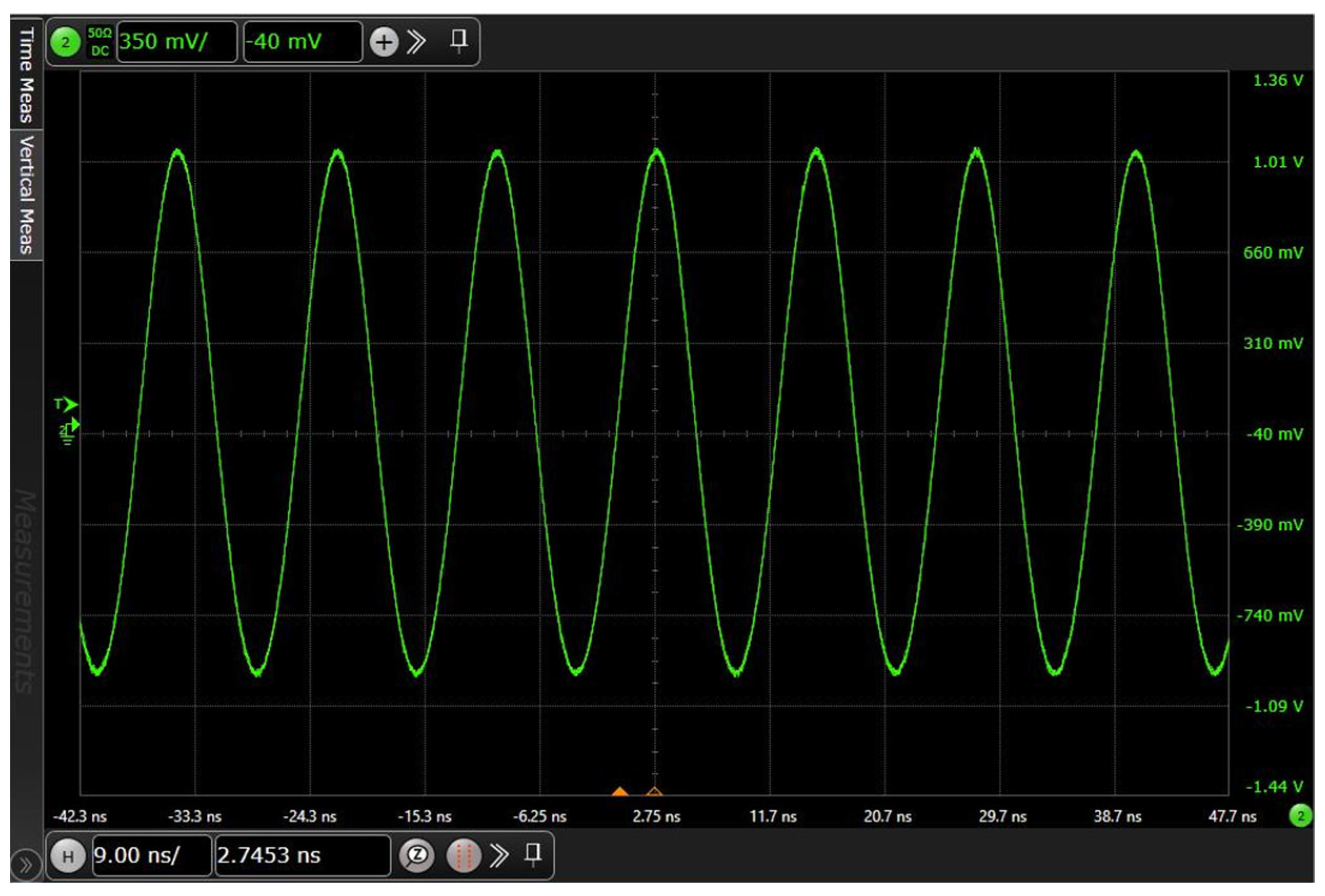This screenshot has height=896, width=1325.
Task: Edit the 350 mV/ vertical scale field
Action: (177, 42)
